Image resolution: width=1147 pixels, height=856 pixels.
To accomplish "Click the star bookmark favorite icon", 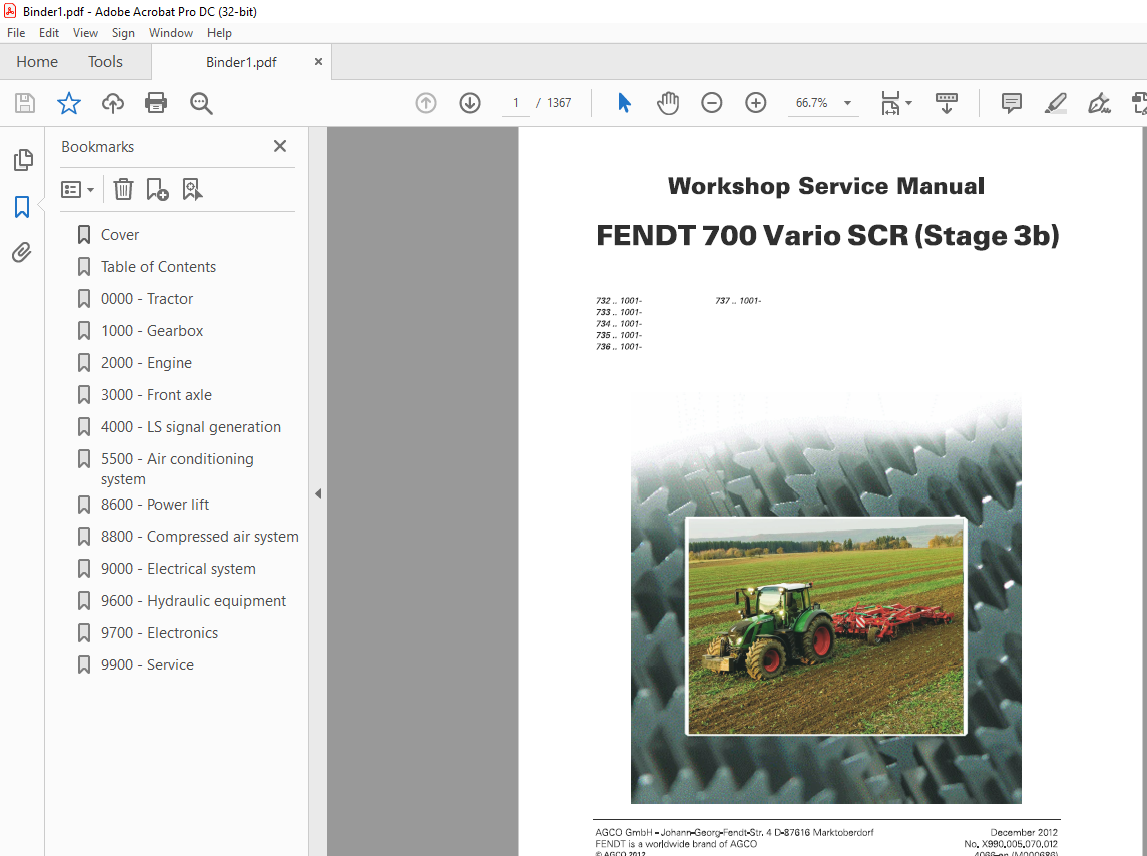I will (x=69, y=103).
